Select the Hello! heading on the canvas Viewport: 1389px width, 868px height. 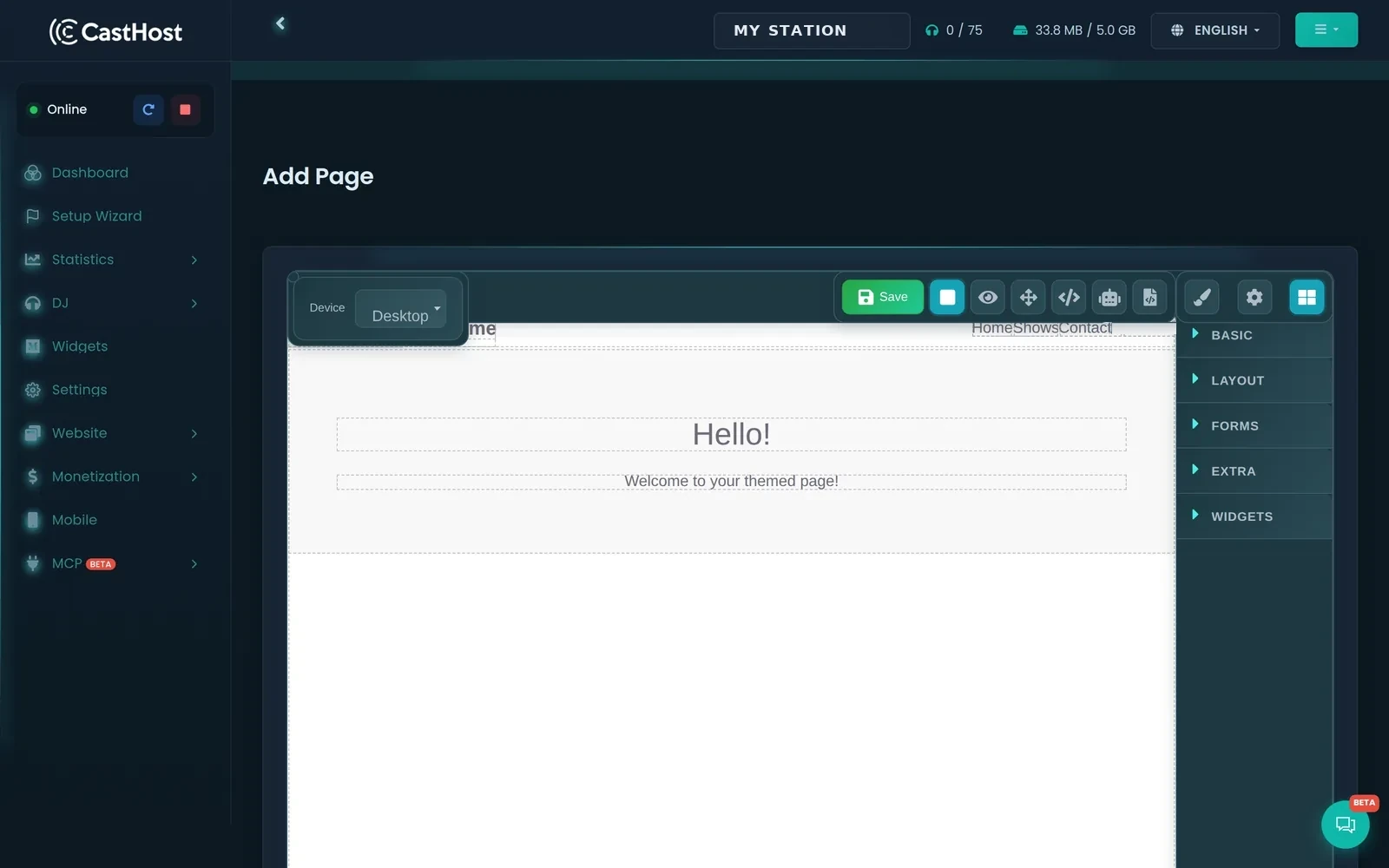pos(731,434)
